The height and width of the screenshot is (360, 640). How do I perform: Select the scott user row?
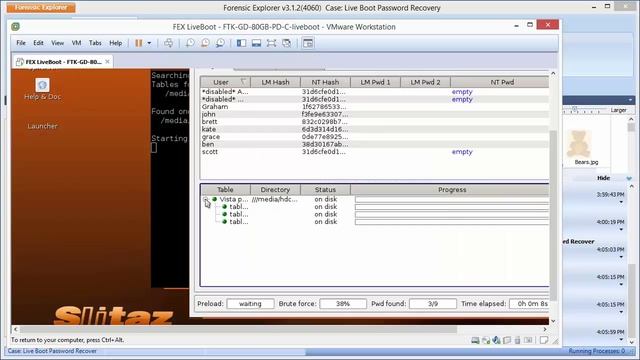pyautogui.click(x=374, y=151)
